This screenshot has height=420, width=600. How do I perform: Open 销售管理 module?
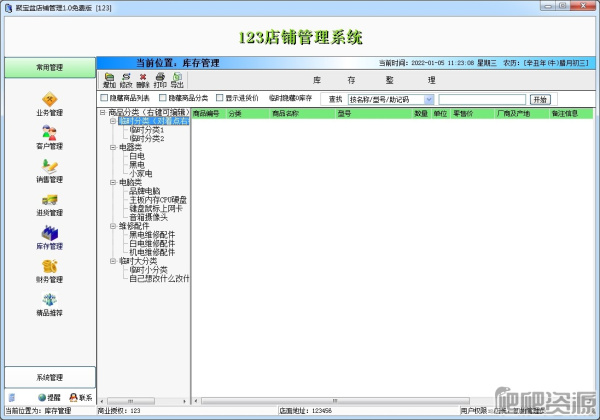(49, 171)
